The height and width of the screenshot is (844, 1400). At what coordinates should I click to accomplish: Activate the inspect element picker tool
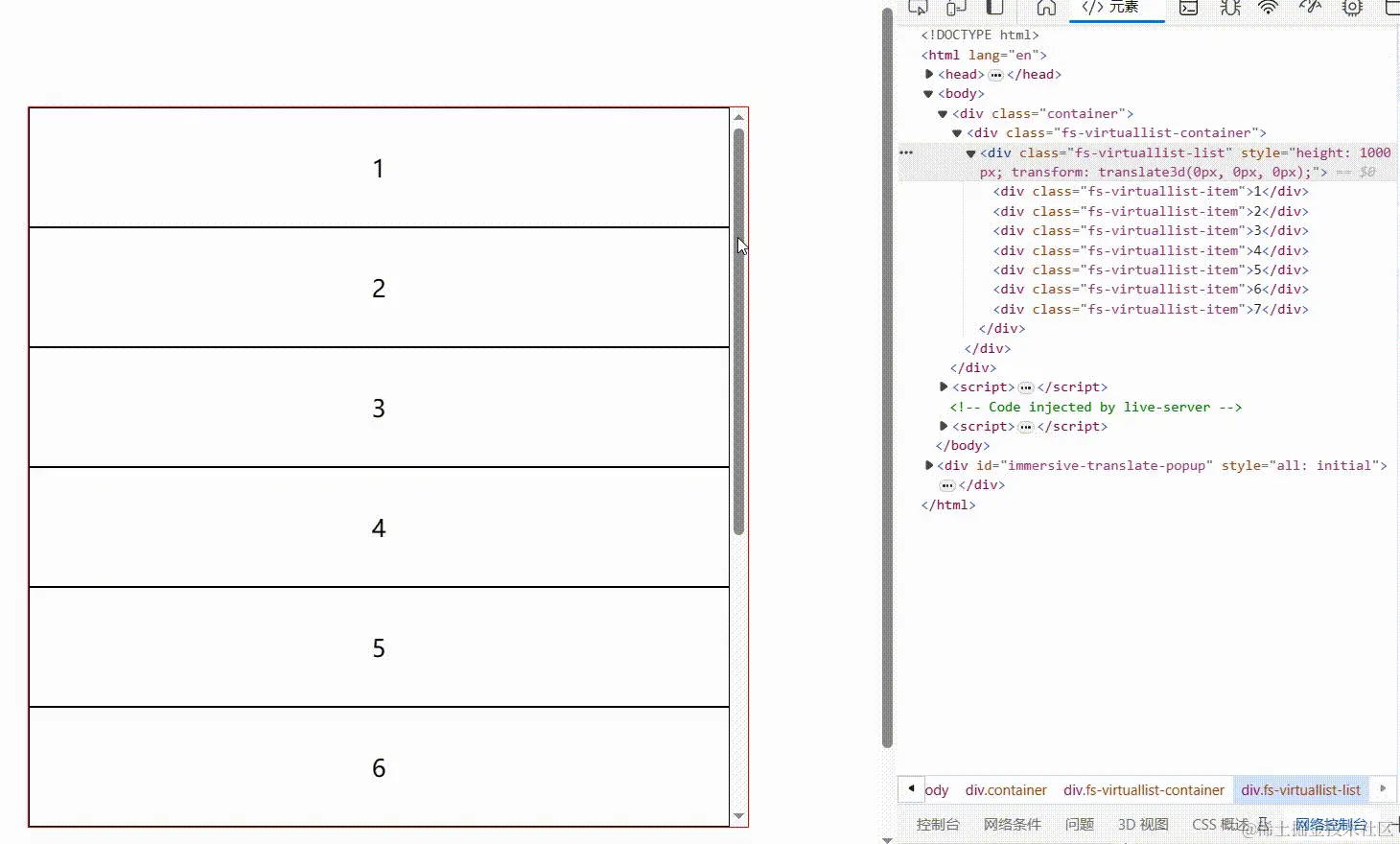pyautogui.click(x=918, y=8)
